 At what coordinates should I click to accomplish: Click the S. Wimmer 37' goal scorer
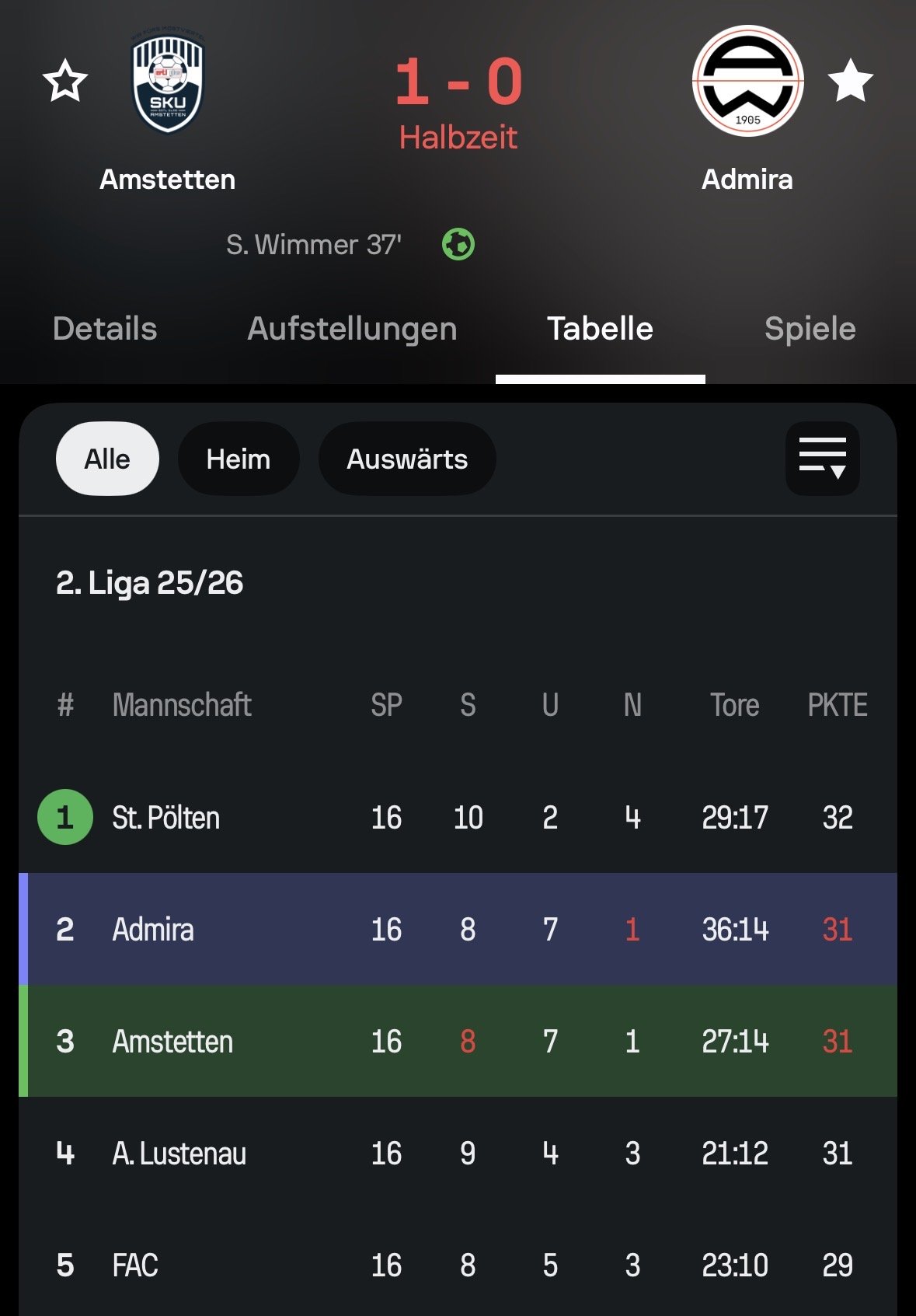point(314,245)
